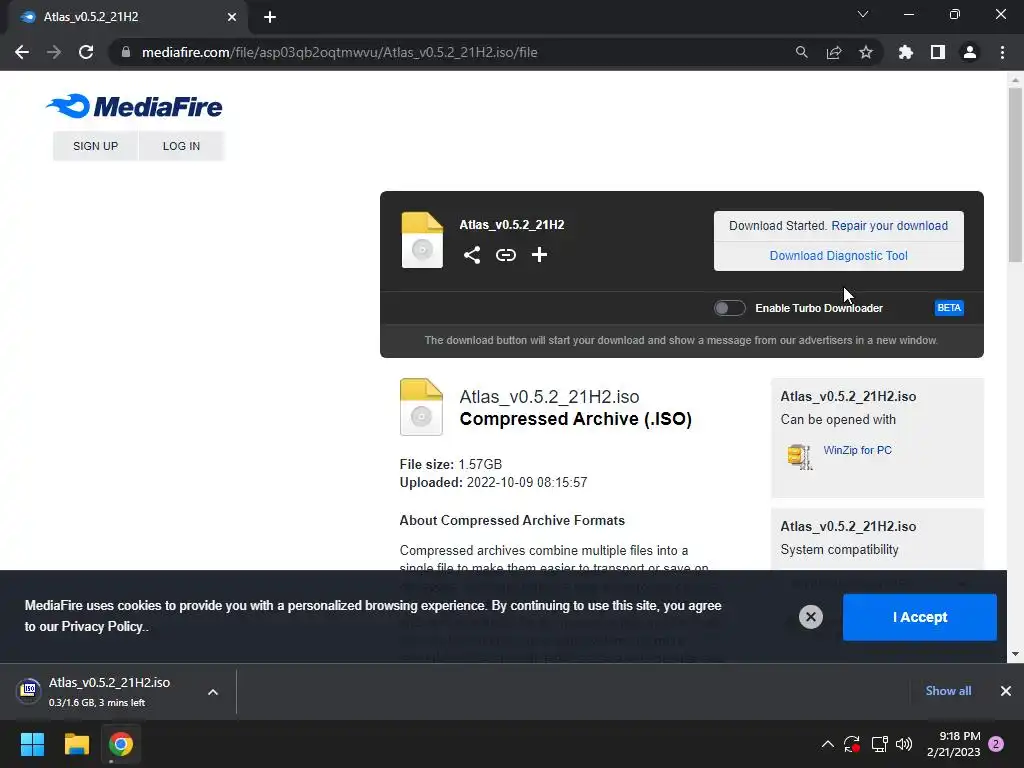The height and width of the screenshot is (768, 1024).
Task: Open the Windows Start menu
Action: point(32,744)
